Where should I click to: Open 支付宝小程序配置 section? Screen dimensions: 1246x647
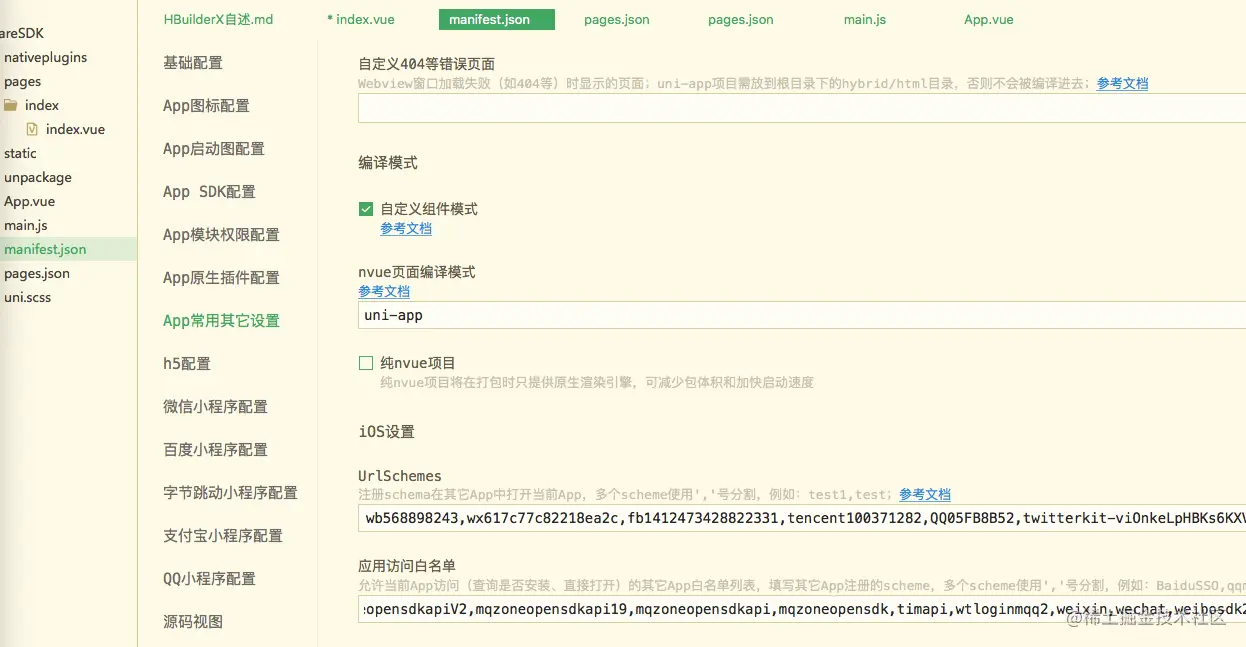pos(223,536)
